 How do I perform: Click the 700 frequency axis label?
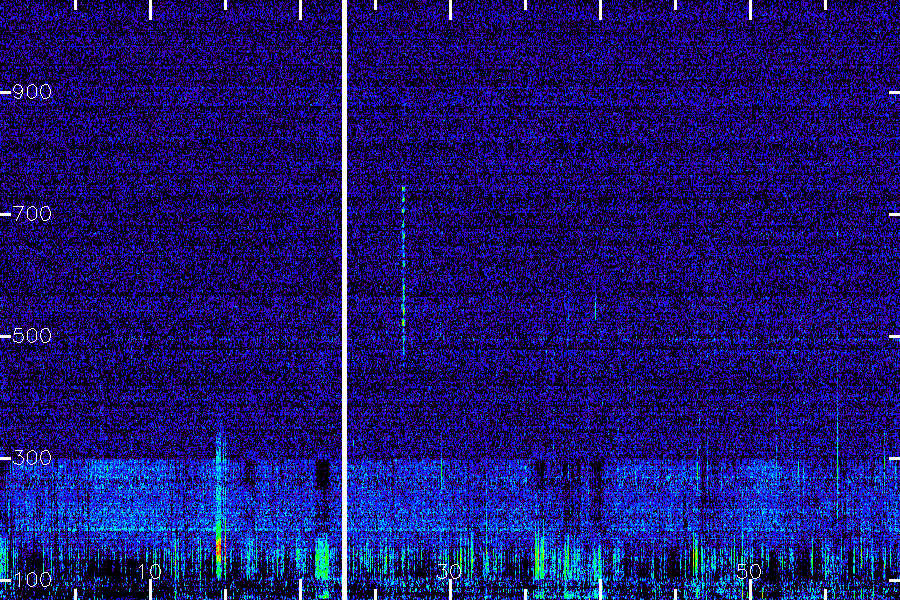pyautogui.click(x=32, y=214)
